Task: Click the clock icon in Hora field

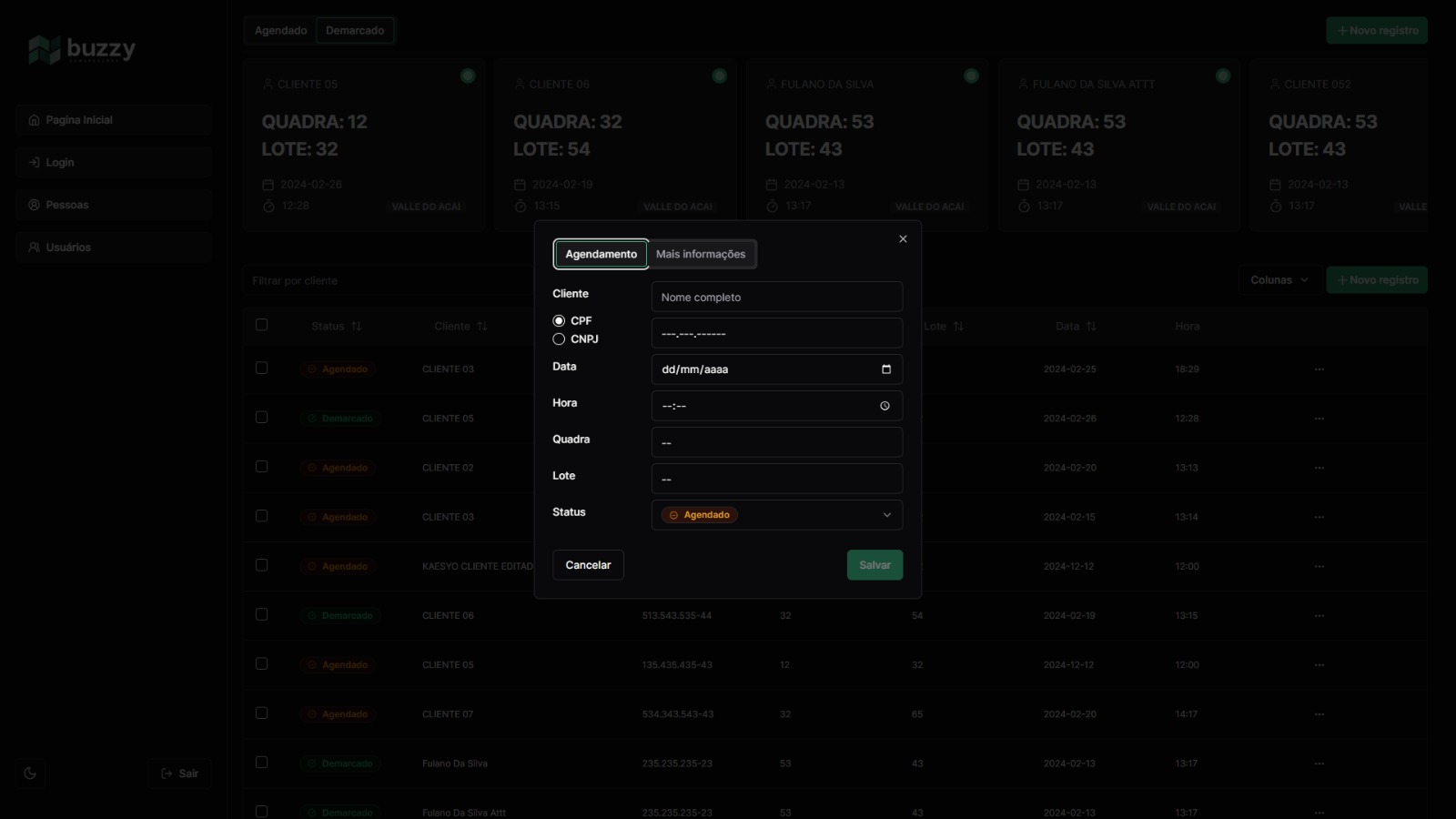Action: [x=885, y=406]
